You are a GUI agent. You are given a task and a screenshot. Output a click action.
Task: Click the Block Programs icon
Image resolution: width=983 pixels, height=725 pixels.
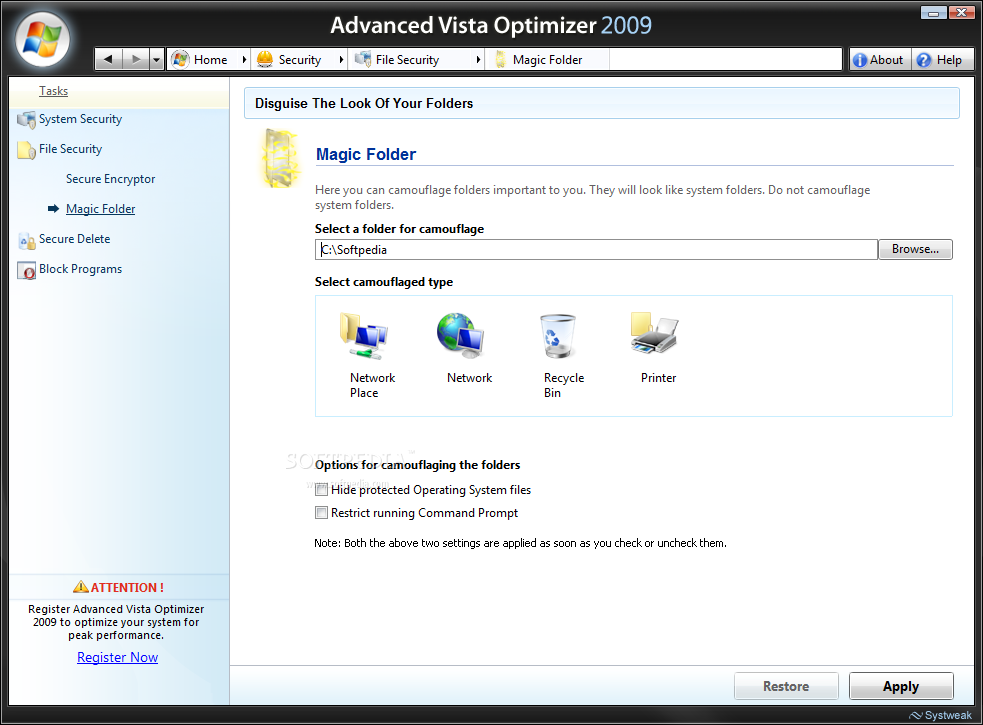click(26, 270)
